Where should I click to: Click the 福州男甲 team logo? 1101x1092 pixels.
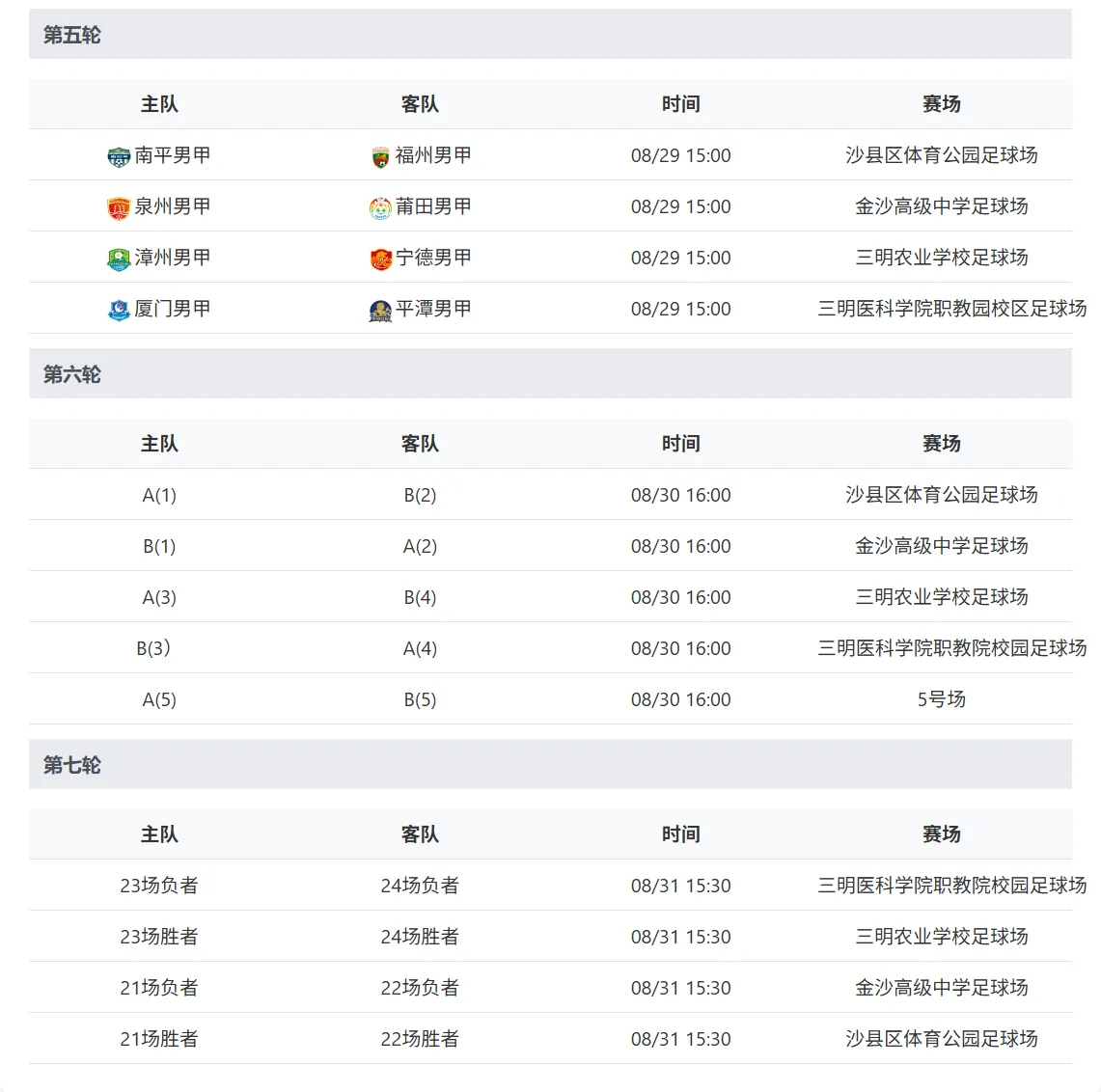pos(380,156)
